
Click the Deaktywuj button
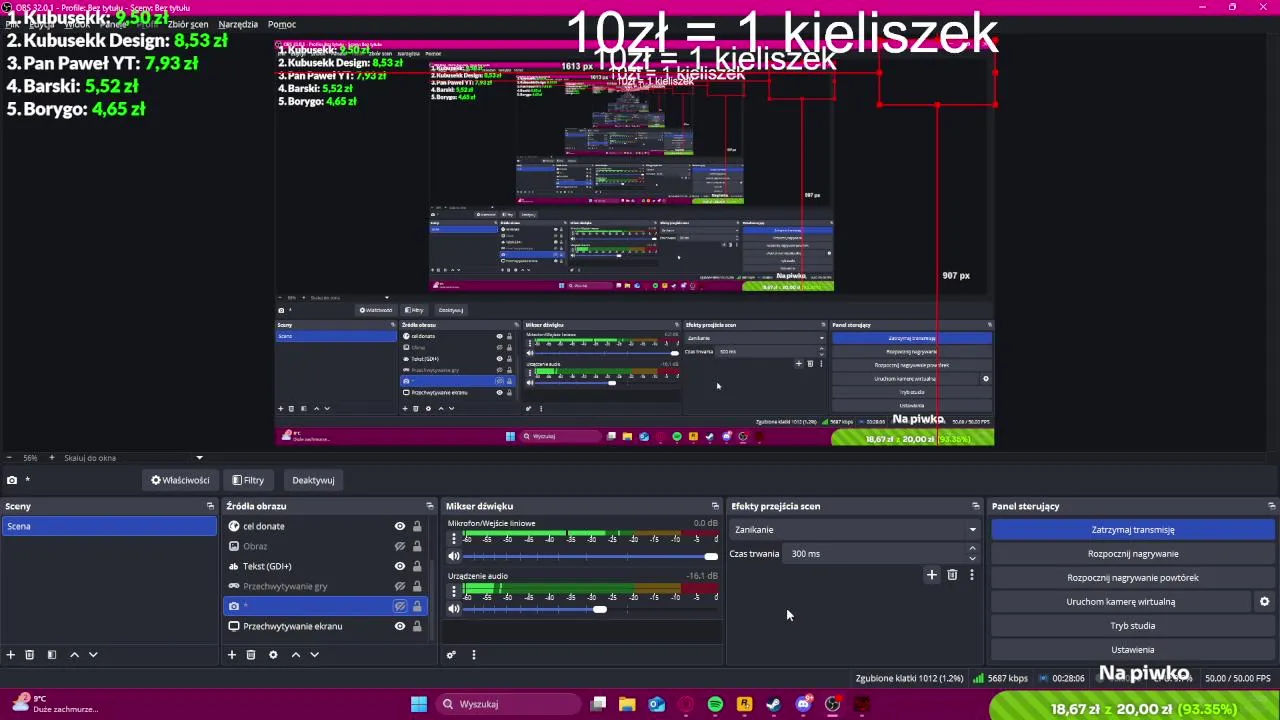click(313, 480)
